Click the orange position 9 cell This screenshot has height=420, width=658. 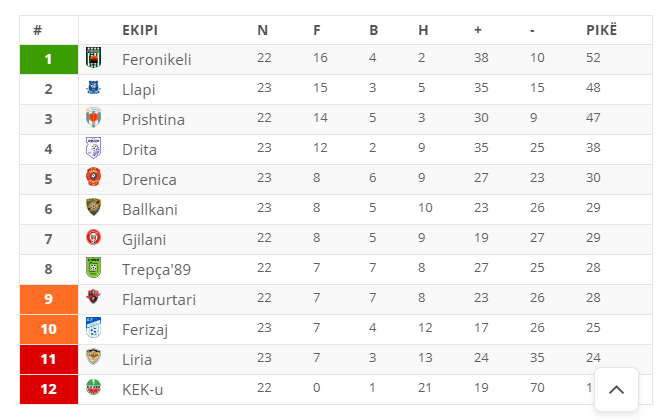(49, 299)
